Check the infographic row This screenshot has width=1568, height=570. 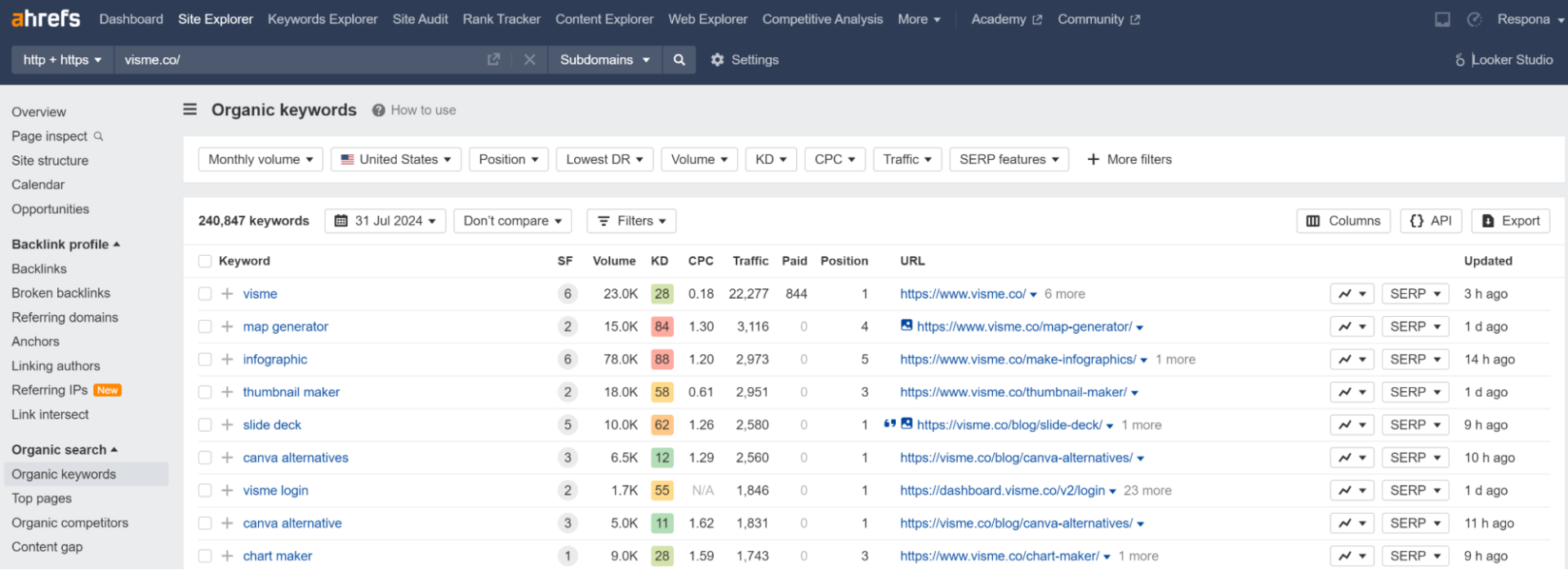[205, 359]
